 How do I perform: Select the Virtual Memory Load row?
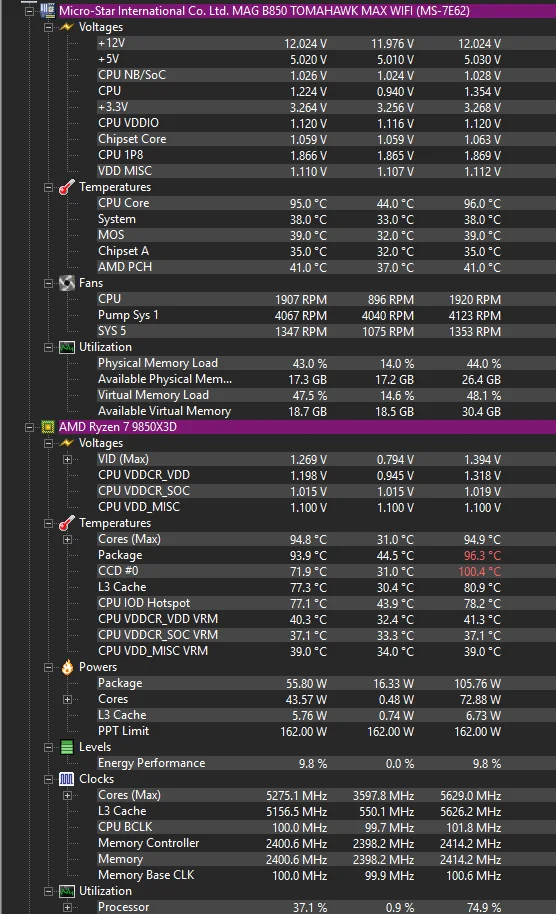[326, 395]
